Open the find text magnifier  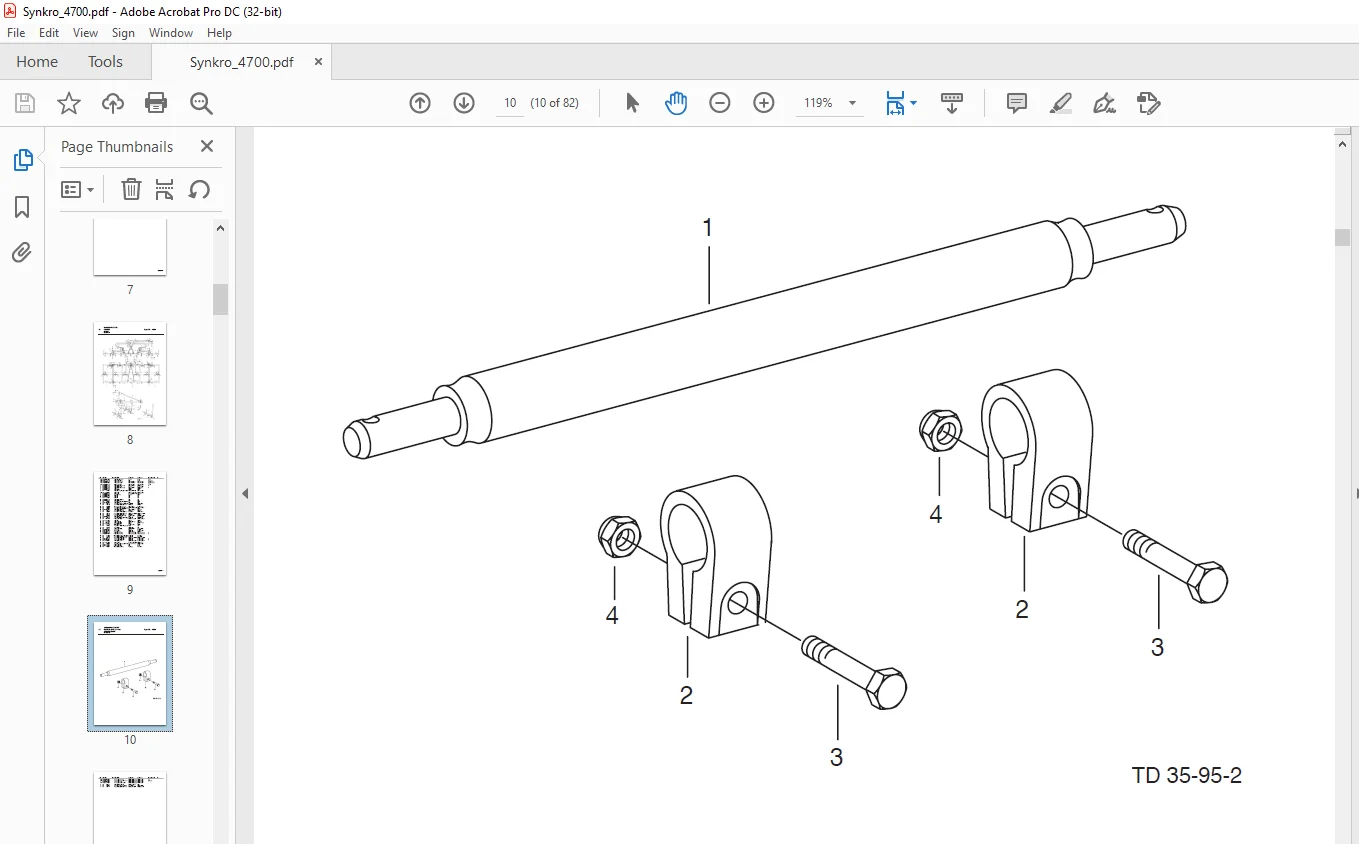201,103
